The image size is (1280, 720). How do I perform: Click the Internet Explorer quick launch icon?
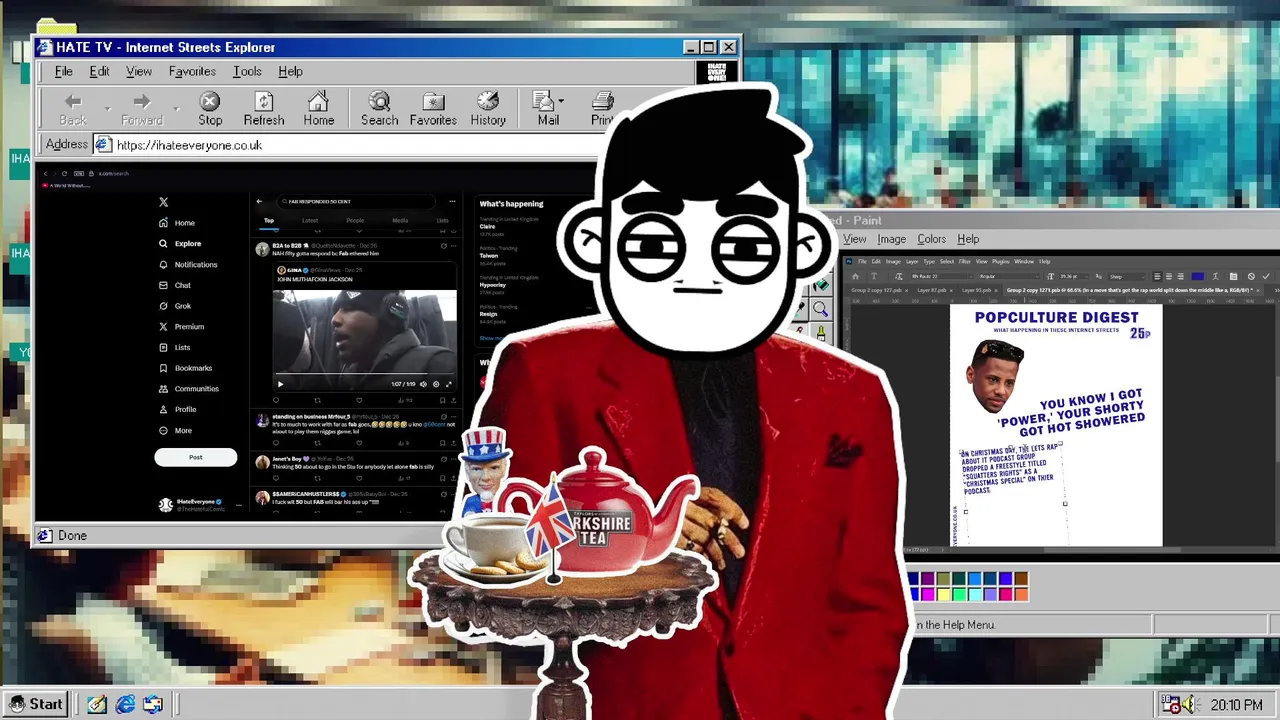coord(125,704)
